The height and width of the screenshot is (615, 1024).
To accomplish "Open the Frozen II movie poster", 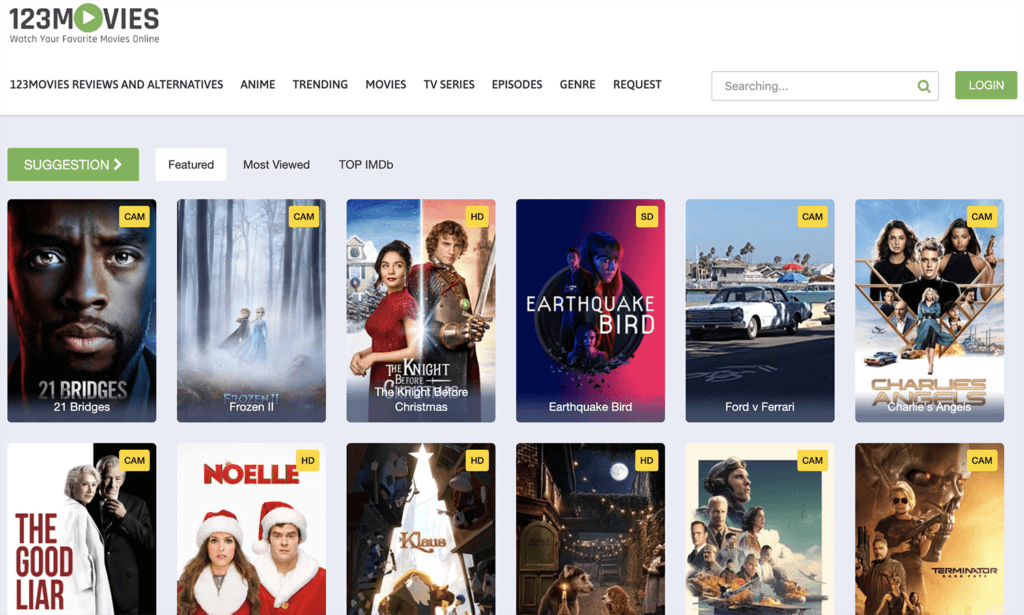I will click(251, 311).
